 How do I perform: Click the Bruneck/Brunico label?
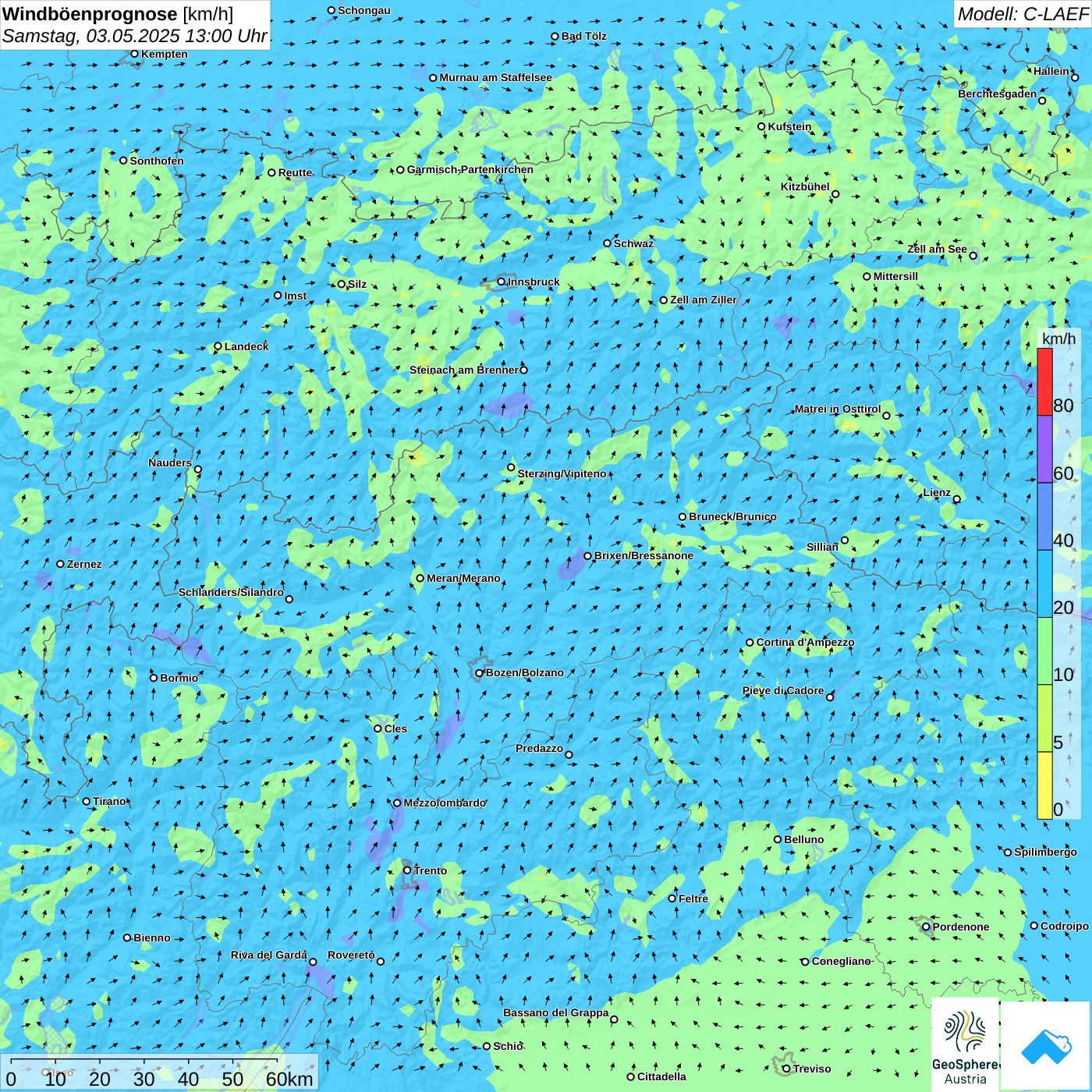[x=732, y=516]
